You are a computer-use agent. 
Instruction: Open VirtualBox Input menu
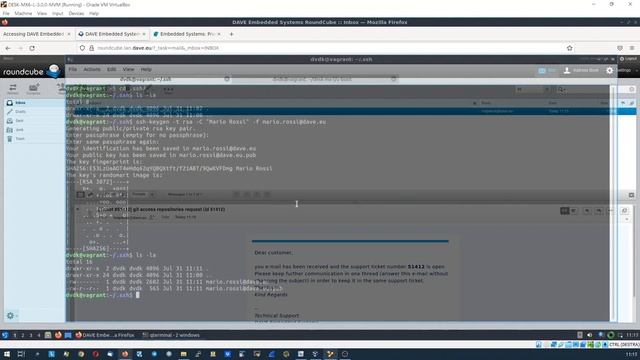[58, 13]
